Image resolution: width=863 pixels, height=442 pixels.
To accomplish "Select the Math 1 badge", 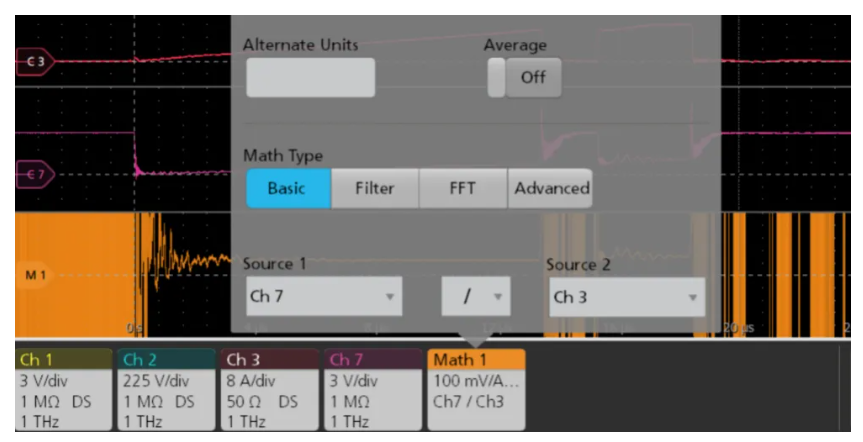I will coord(476,389).
